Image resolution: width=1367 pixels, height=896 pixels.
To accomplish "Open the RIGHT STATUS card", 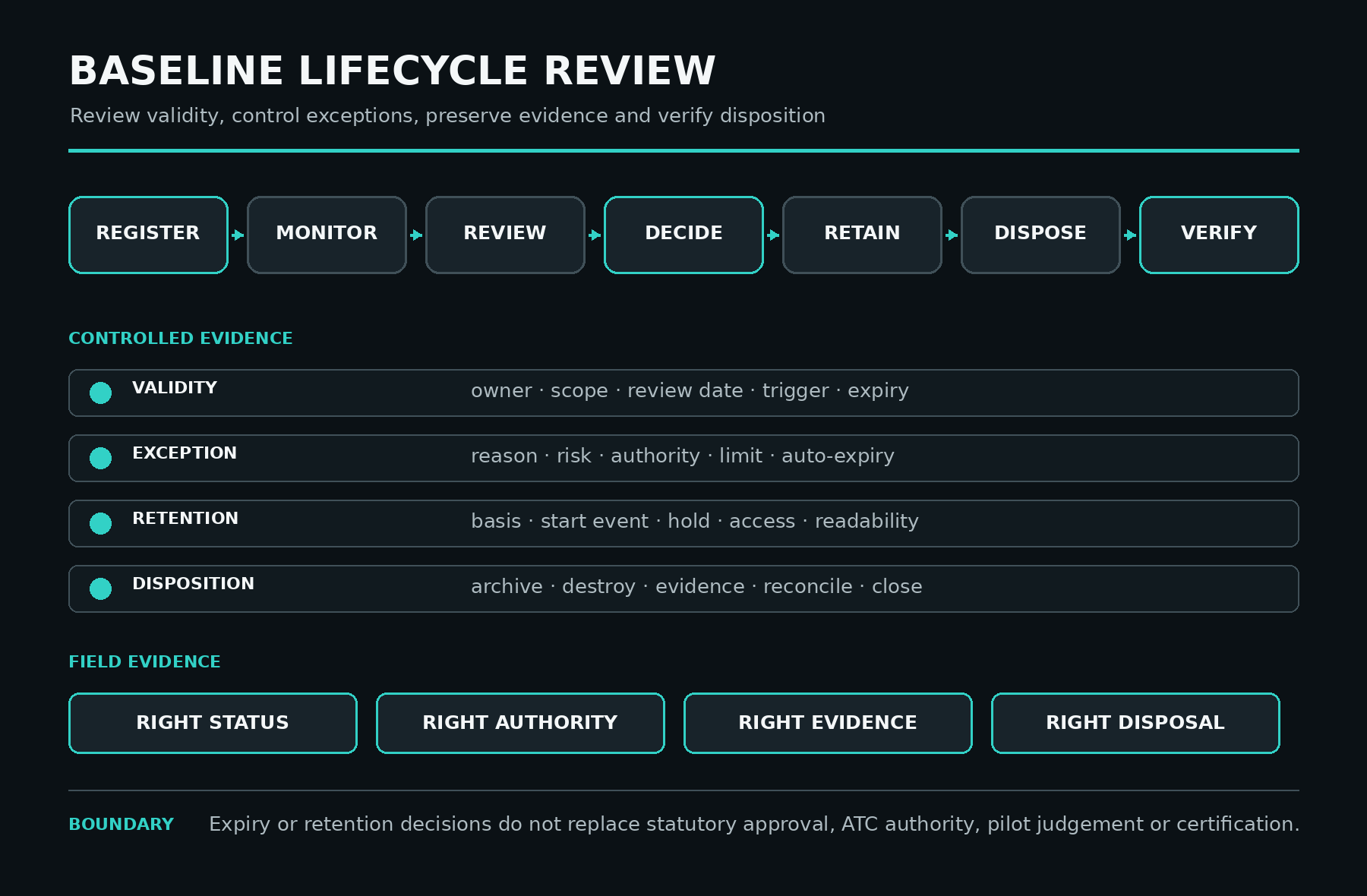I will coord(213,723).
